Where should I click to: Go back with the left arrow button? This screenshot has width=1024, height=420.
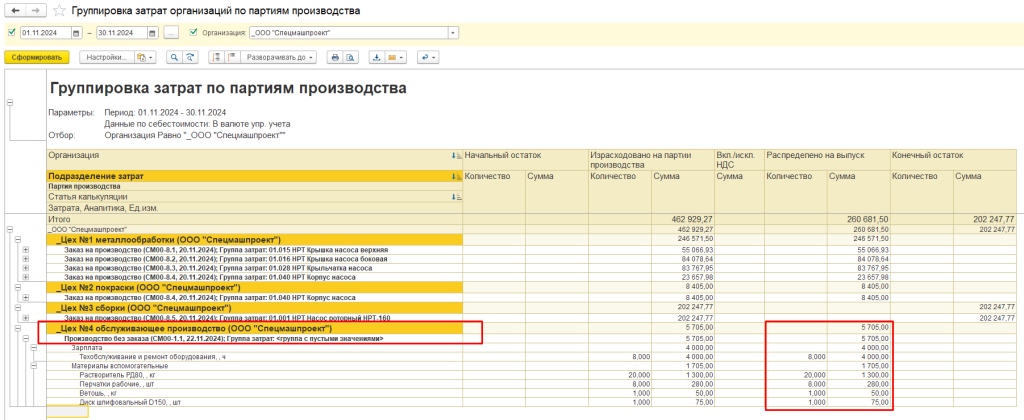(15, 11)
